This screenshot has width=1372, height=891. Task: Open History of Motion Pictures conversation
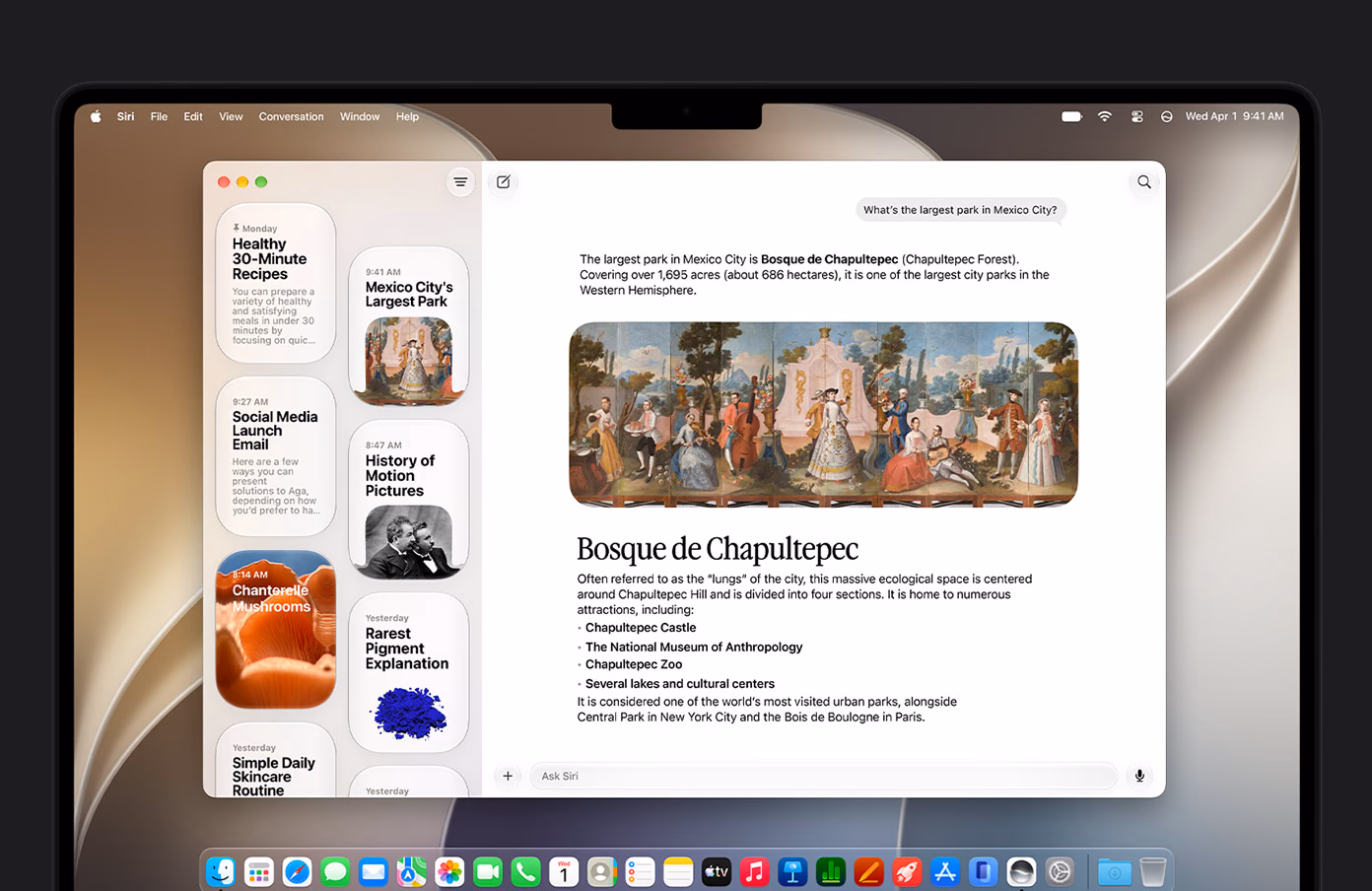pos(408,499)
